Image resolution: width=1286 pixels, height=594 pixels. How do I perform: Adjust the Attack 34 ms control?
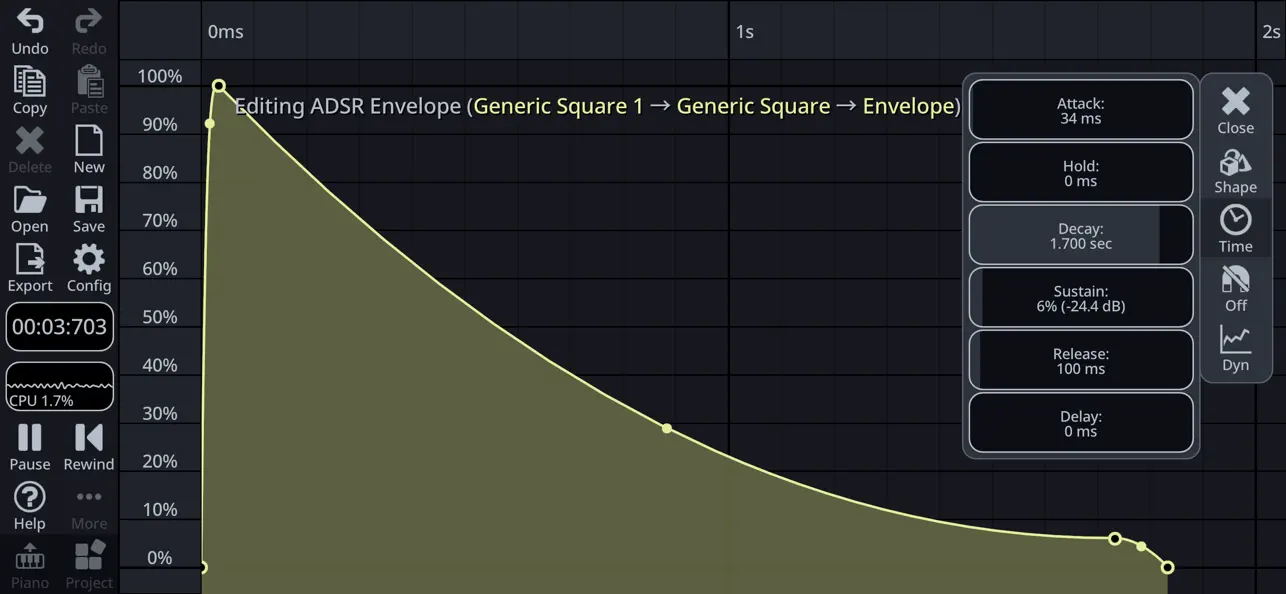coord(1081,110)
